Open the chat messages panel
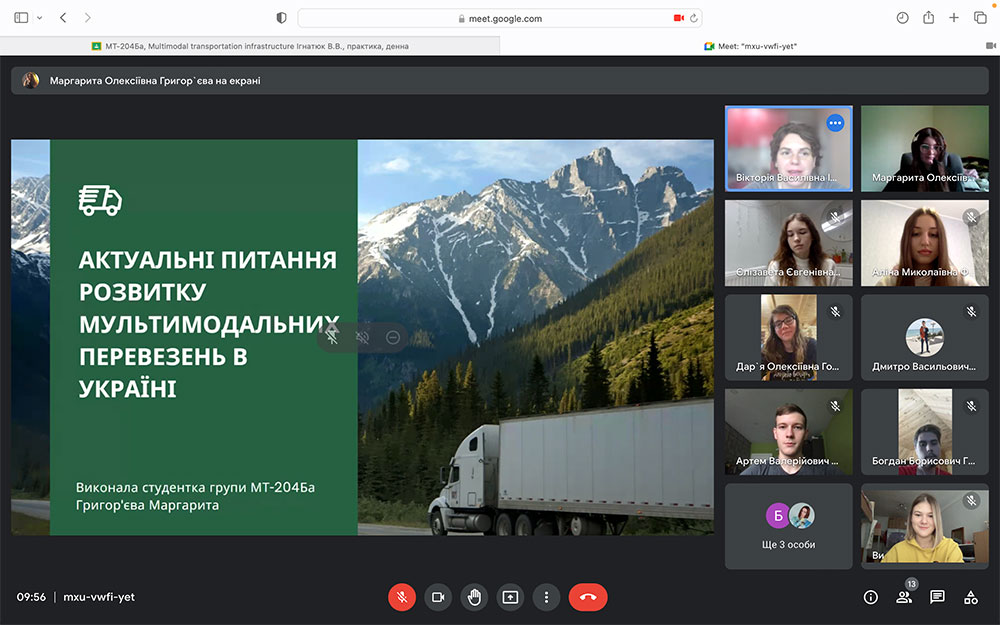The width and height of the screenshot is (1000, 625). [x=937, y=597]
